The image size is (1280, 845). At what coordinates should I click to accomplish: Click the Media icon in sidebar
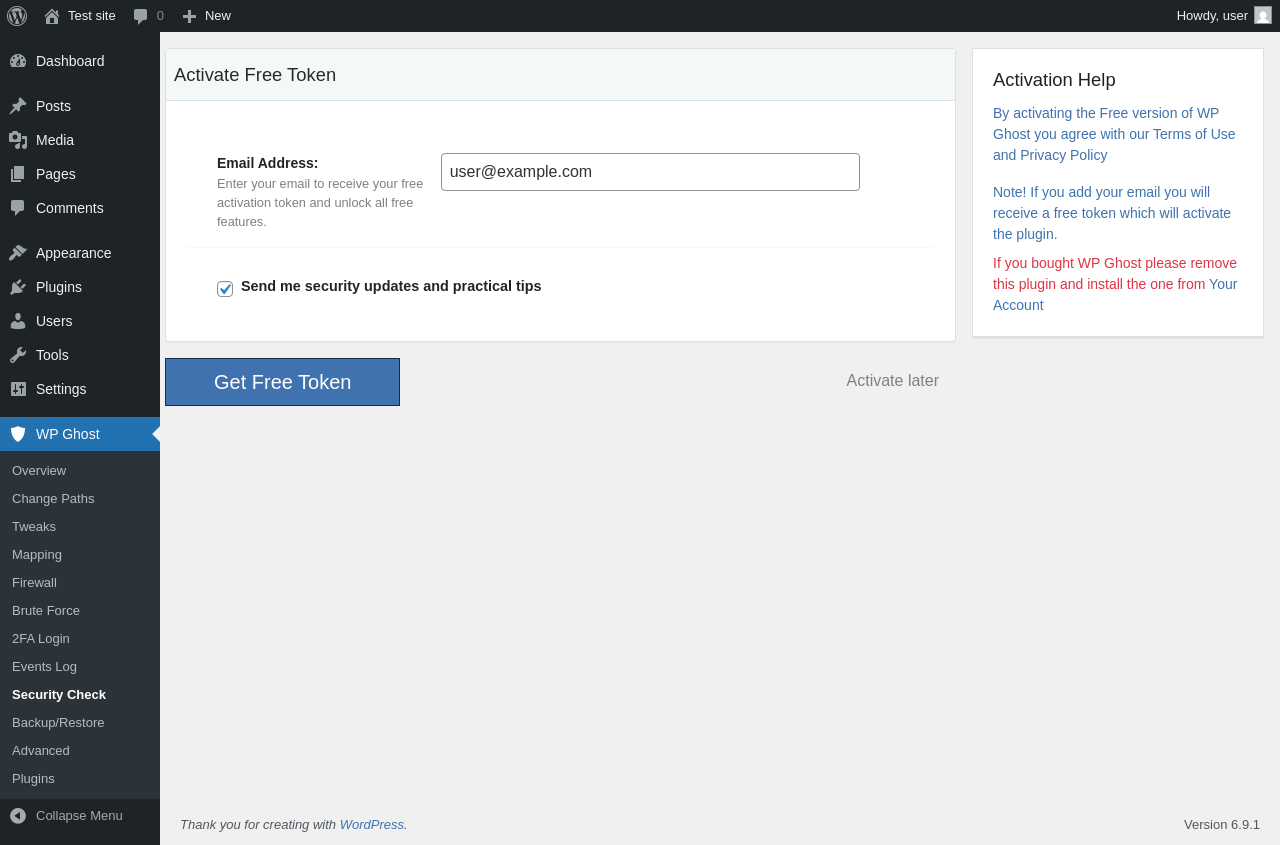(18, 140)
